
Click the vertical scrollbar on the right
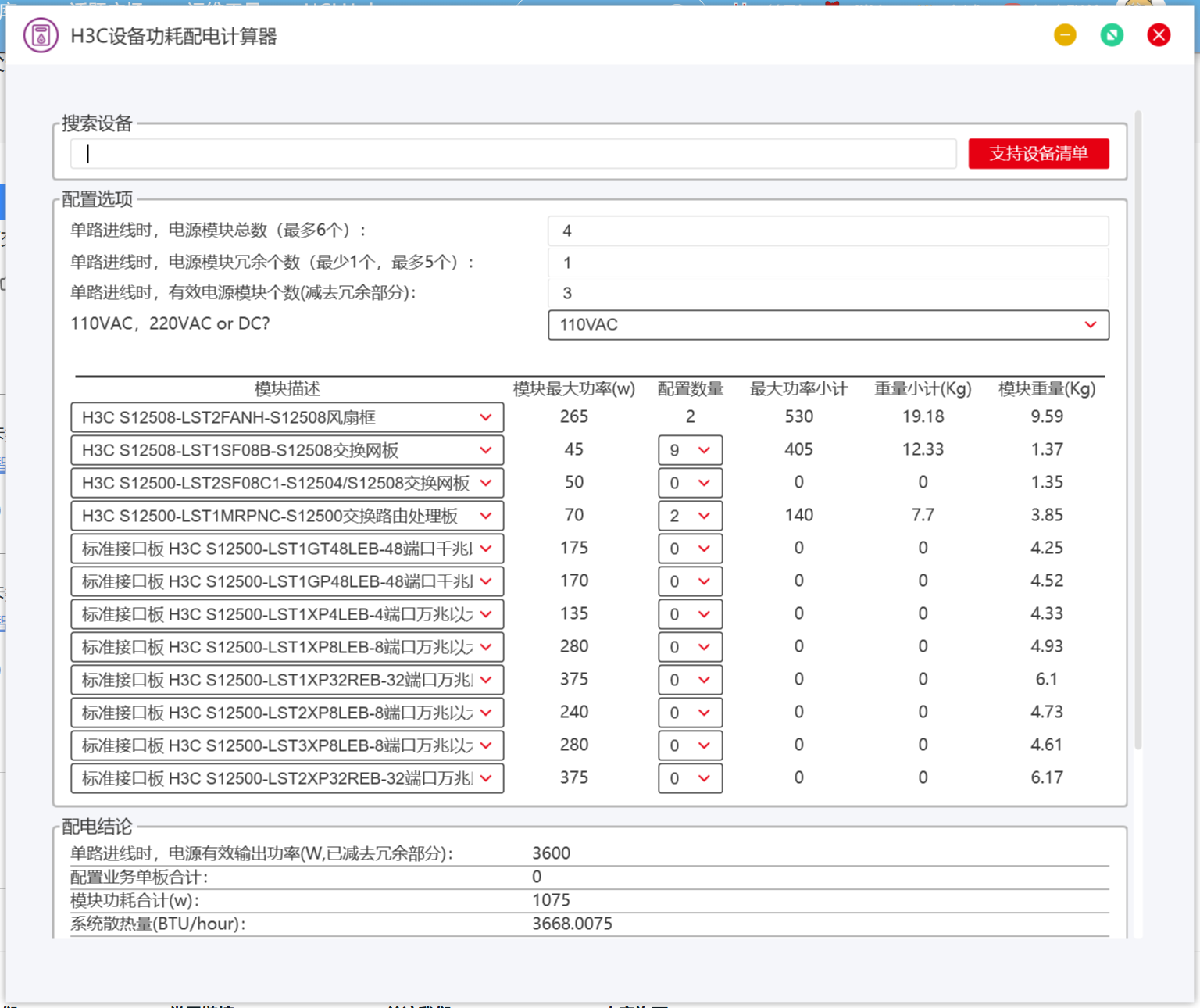pos(1138,430)
